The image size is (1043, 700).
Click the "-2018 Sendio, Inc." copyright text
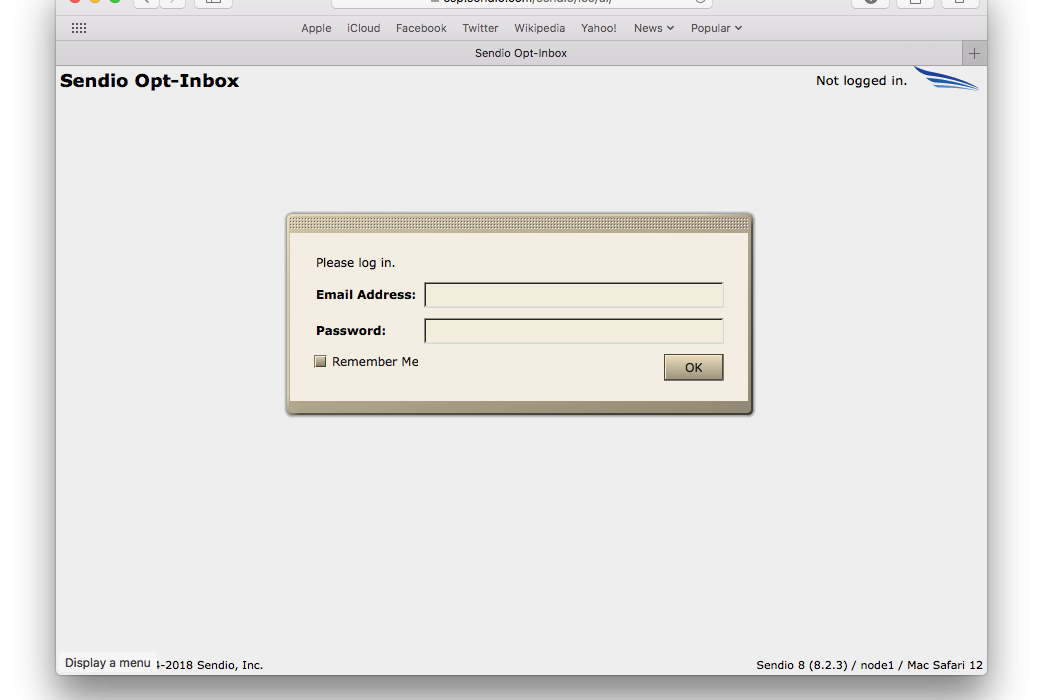pos(210,665)
